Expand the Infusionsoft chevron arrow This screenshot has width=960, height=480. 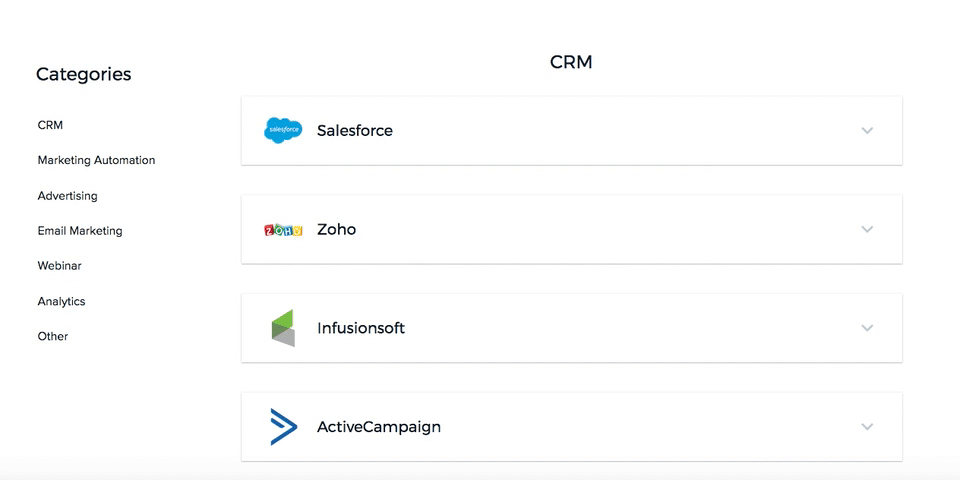click(x=867, y=328)
